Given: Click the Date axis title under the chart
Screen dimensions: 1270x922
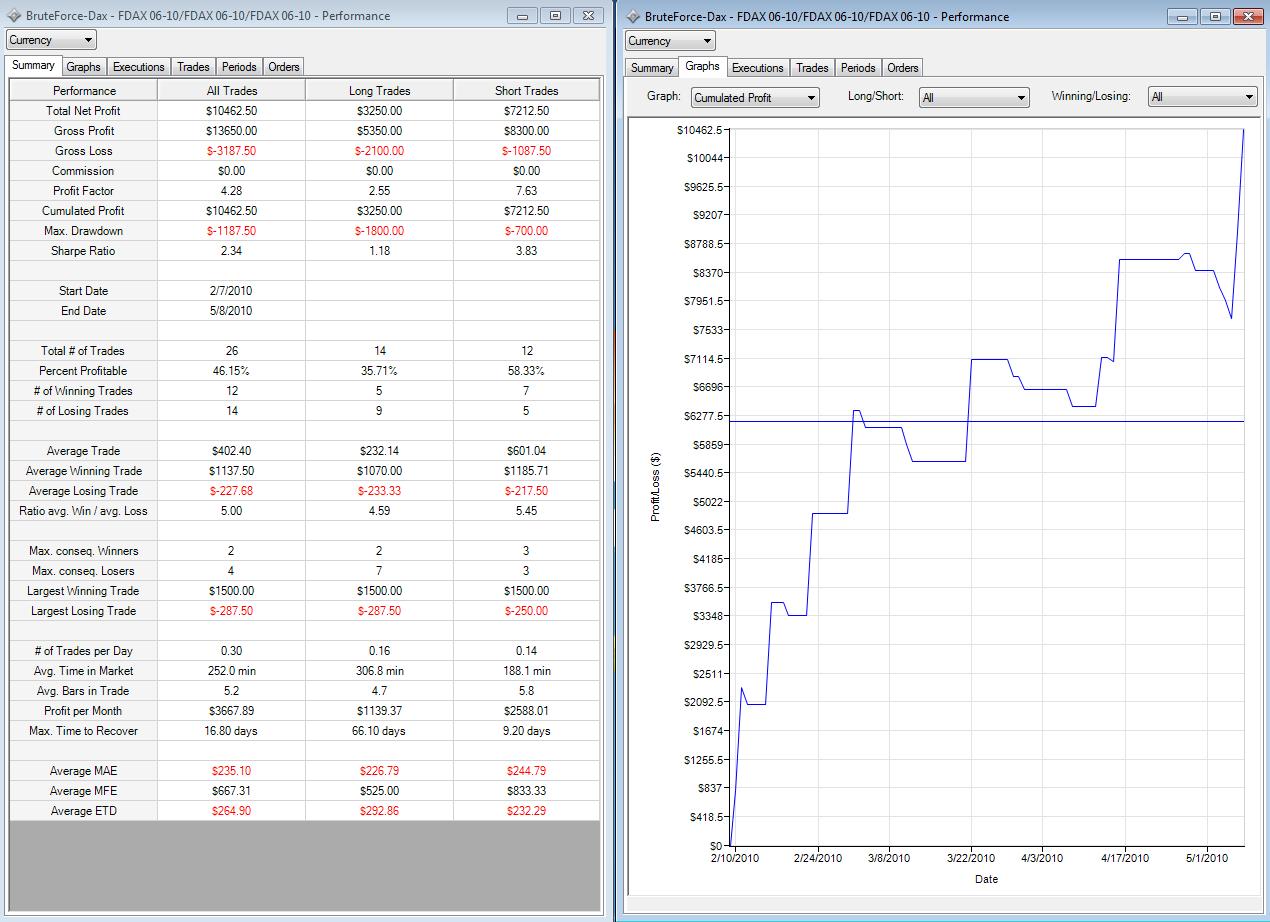Looking at the screenshot, I should [986, 879].
